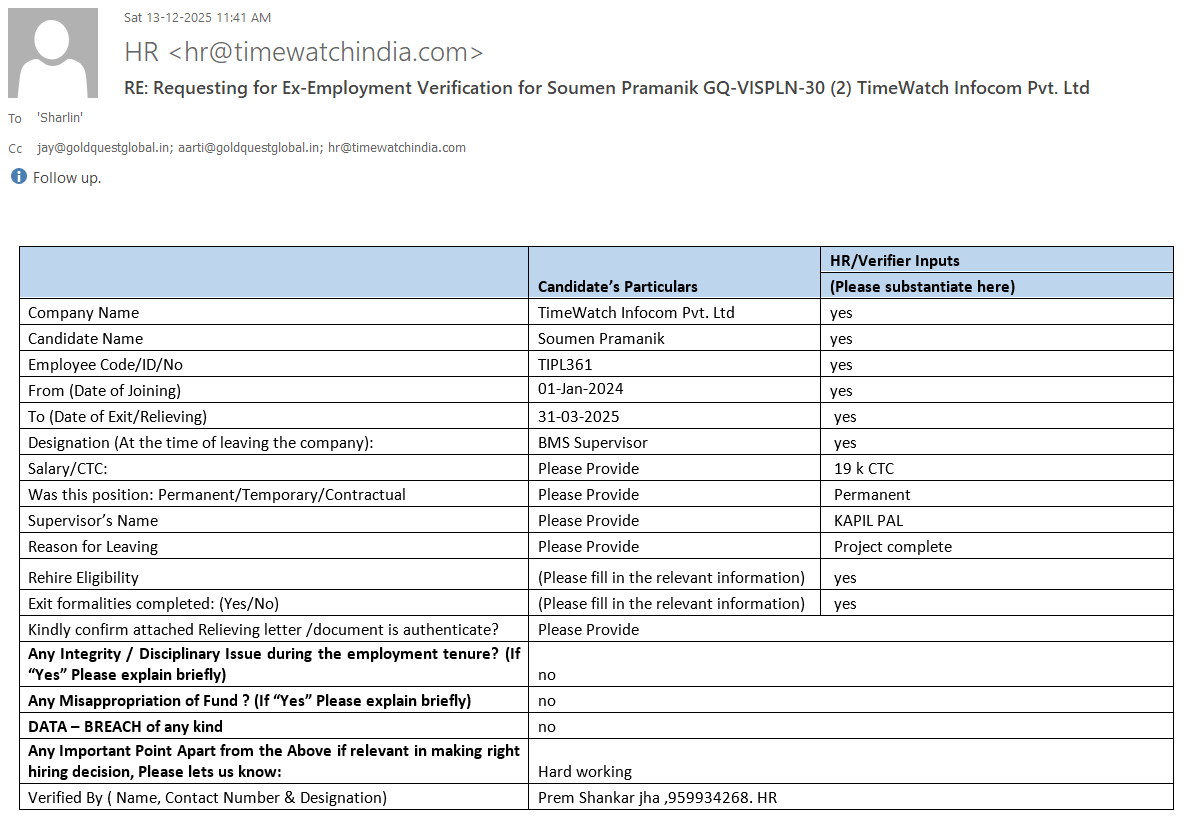
Task: Click Please Provide in Salary/CTC row
Action: 588,469
